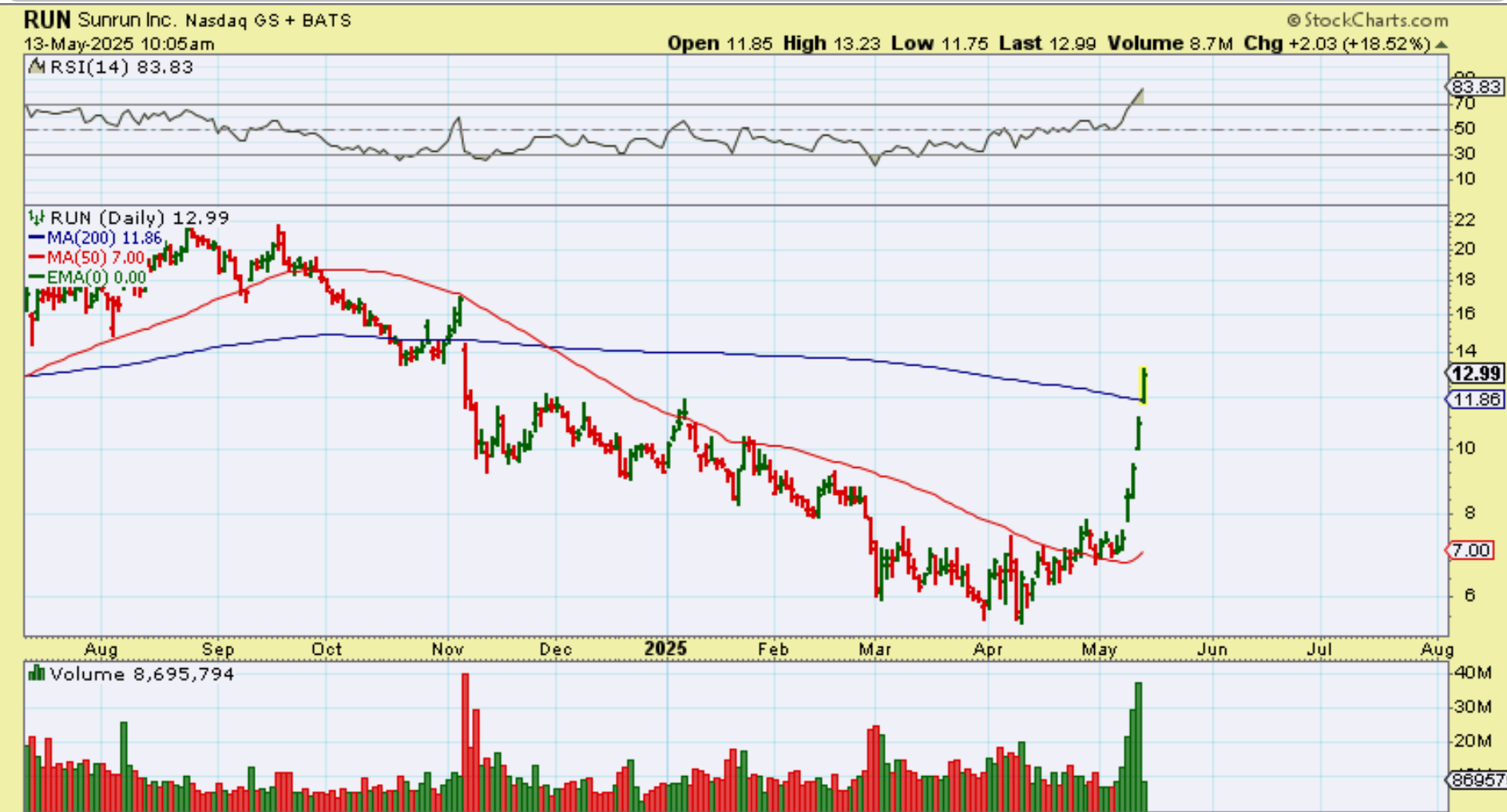Click the volume bars icon beside Volume 8,695,794
Image resolution: width=1507 pixels, height=812 pixels.
37,674
